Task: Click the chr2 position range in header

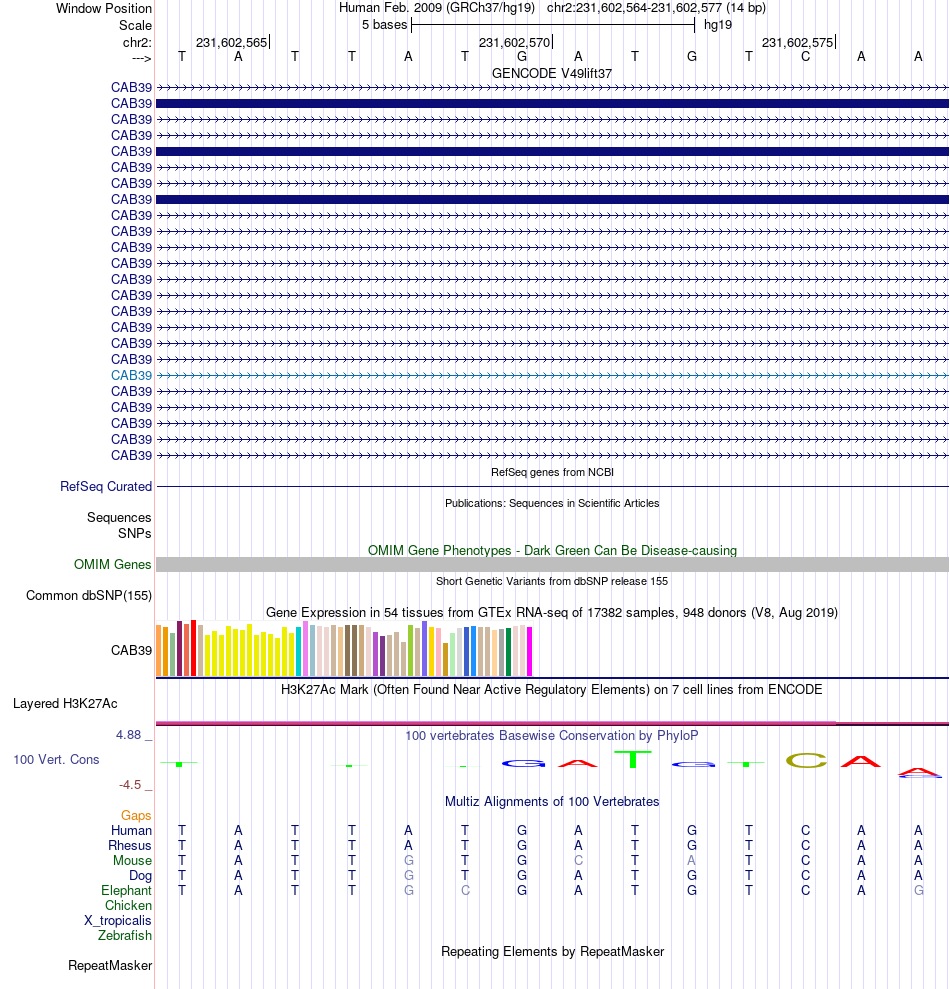Action: (x=656, y=8)
